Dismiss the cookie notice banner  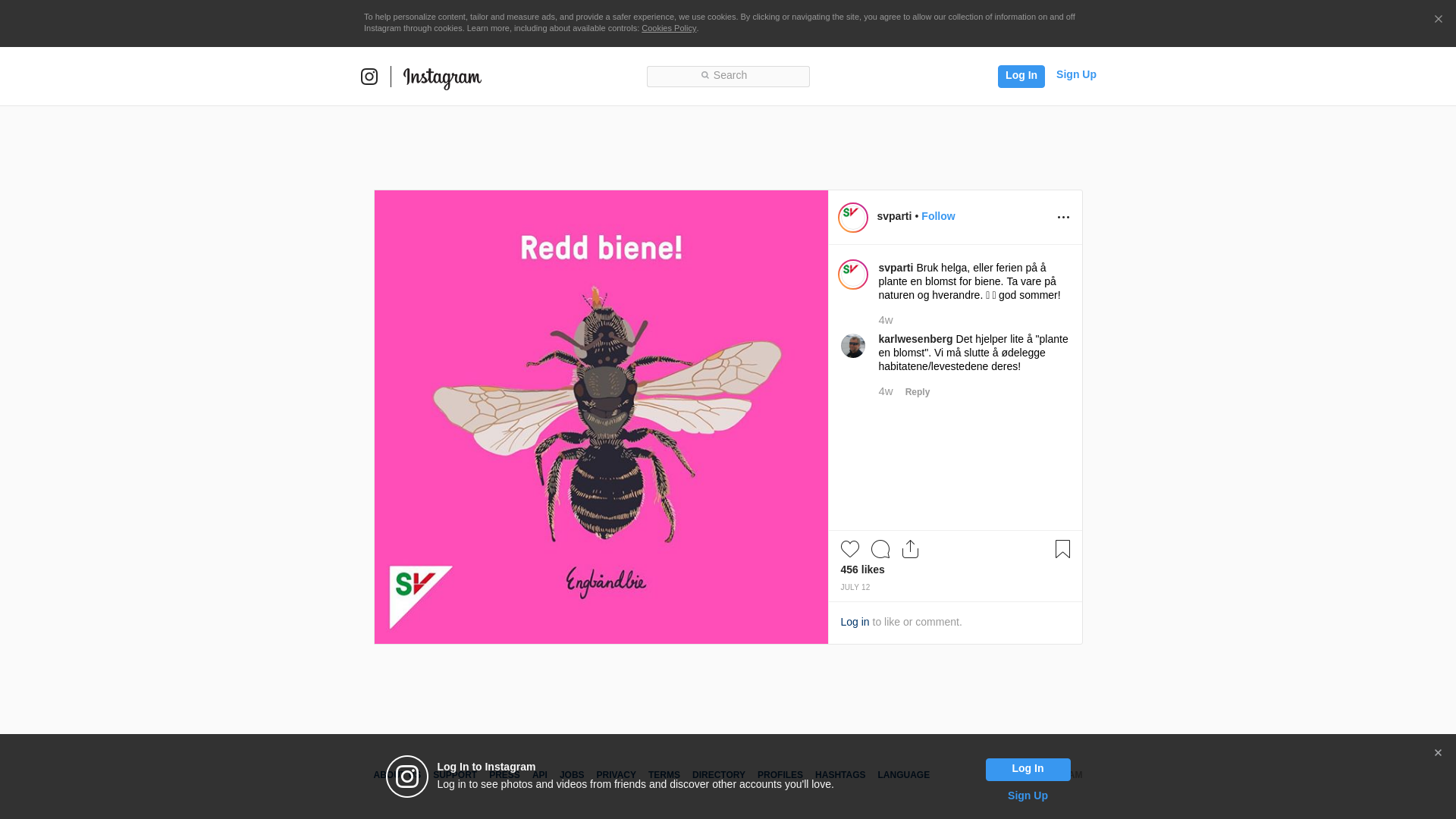(1438, 20)
